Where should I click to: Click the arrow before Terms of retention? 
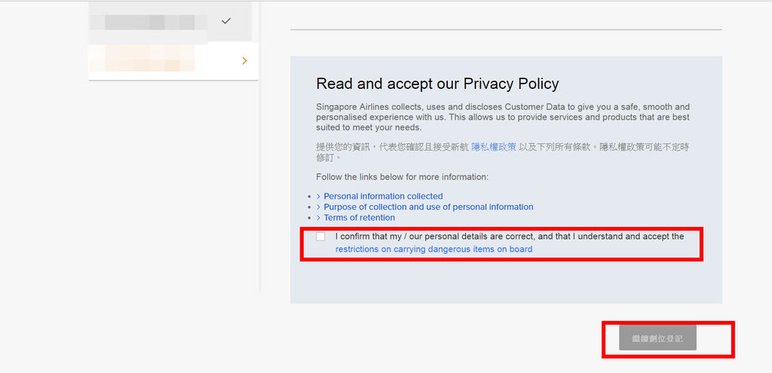click(319, 218)
